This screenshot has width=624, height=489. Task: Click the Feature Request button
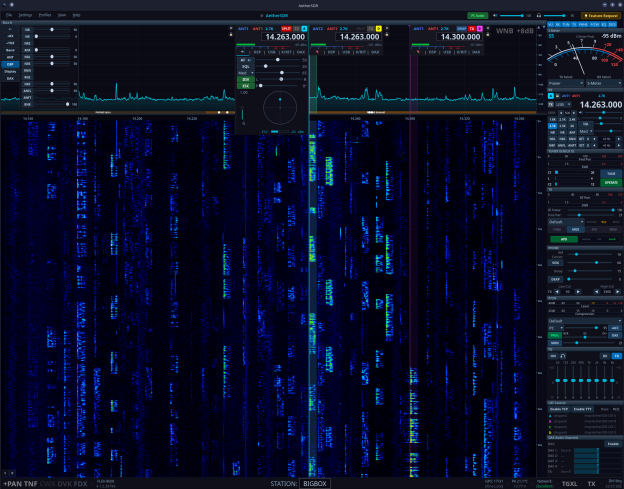pyautogui.click(x=601, y=16)
